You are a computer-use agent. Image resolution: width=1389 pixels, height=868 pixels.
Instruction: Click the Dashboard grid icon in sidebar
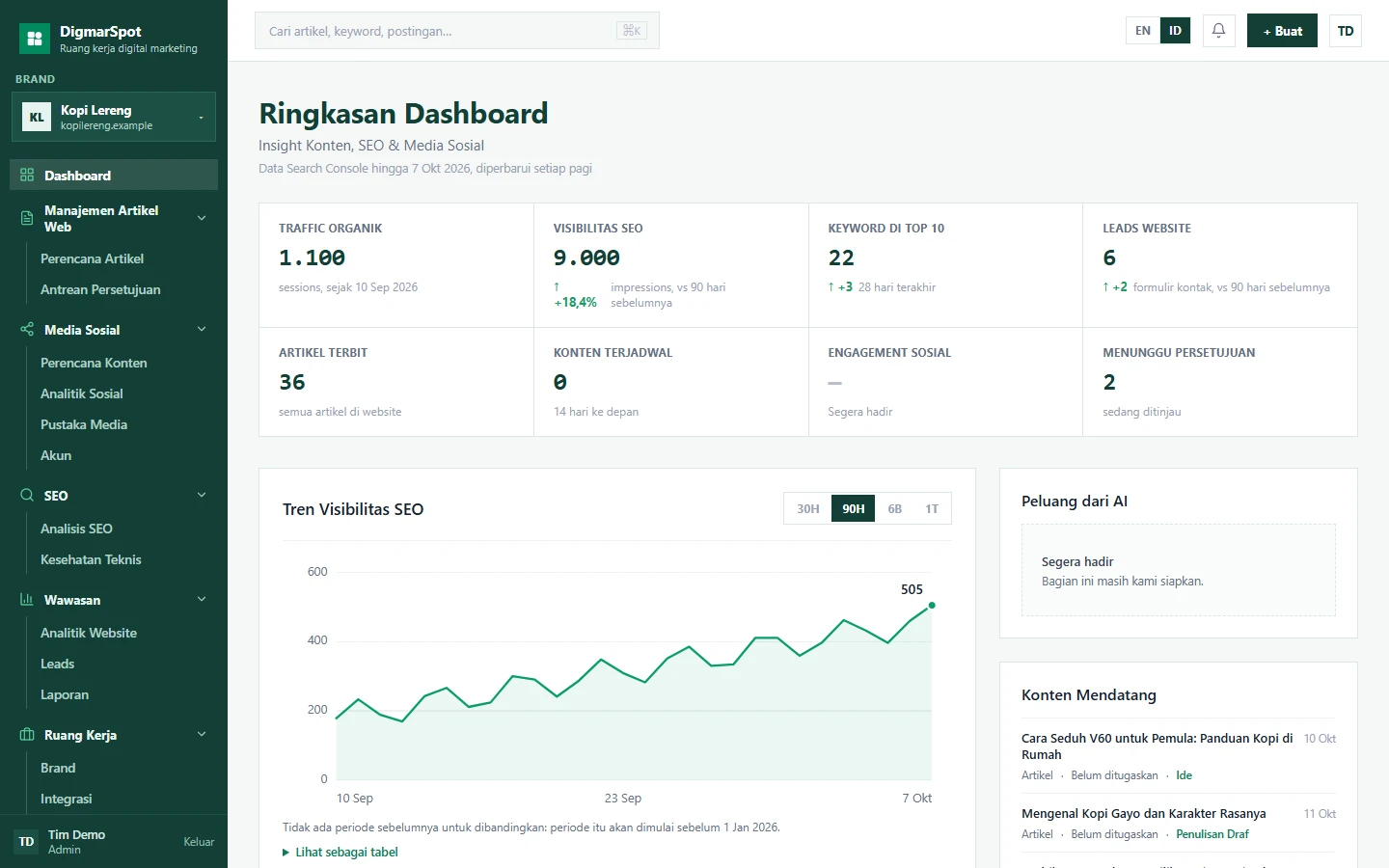pyautogui.click(x=27, y=176)
